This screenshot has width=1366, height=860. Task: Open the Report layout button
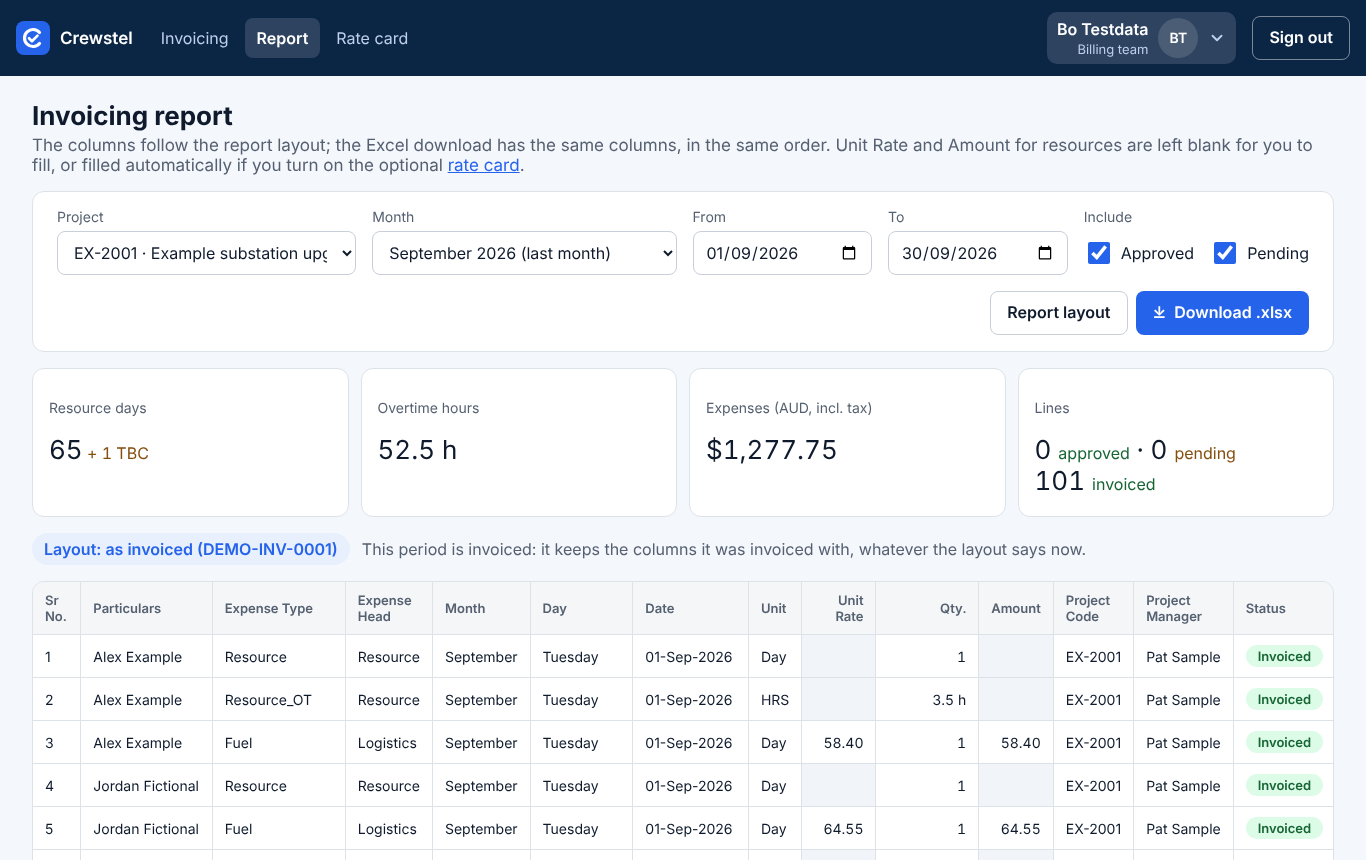coord(1059,313)
